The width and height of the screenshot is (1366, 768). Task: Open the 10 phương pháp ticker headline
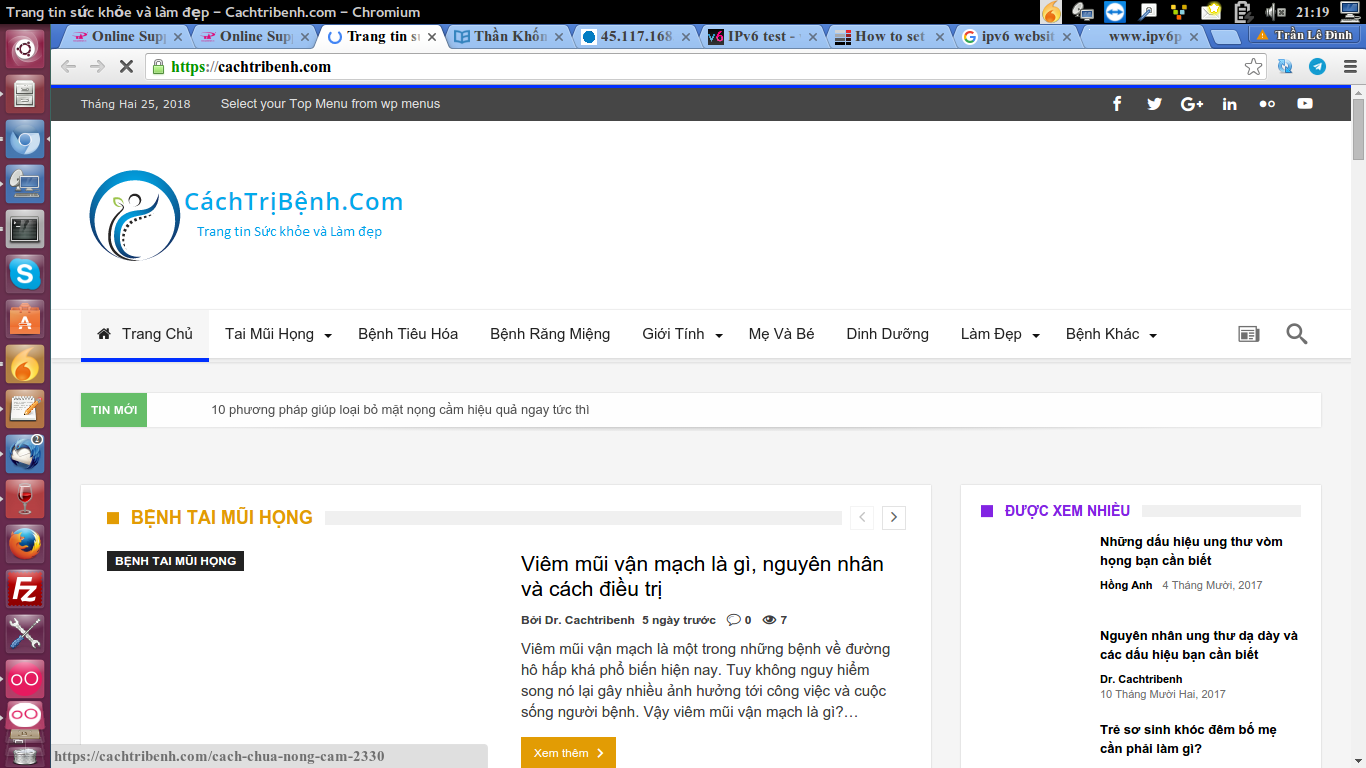click(400, 410)
